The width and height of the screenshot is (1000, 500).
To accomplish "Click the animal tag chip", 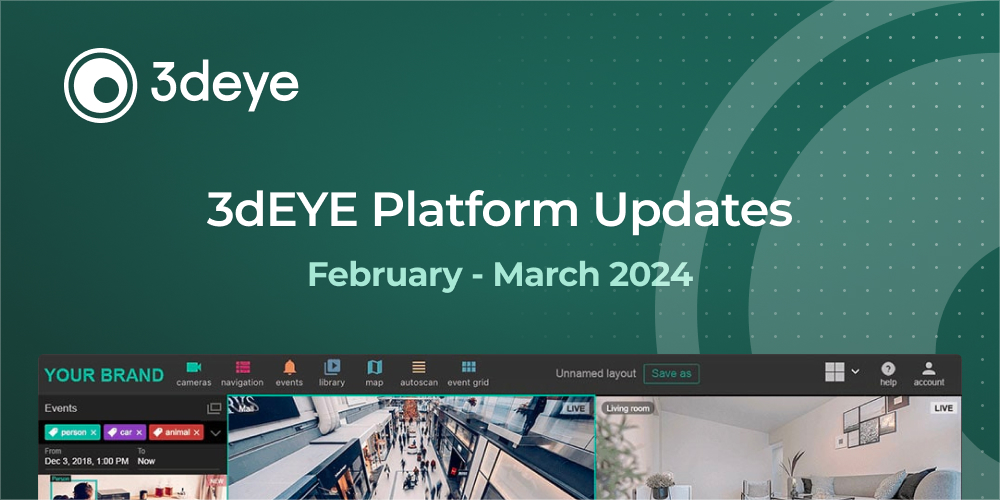I will point(176,432).
